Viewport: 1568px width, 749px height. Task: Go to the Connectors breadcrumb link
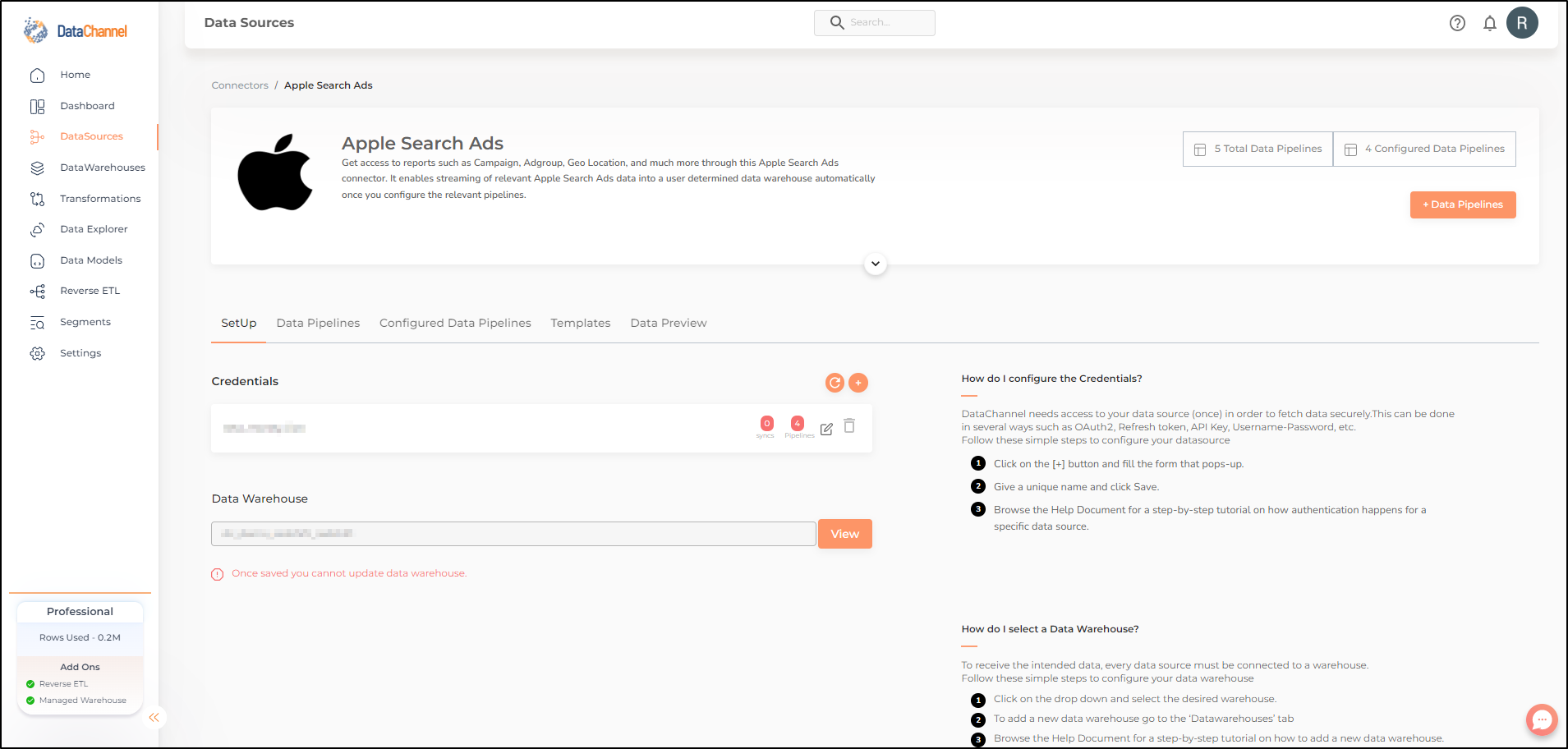tap(240, 85)
